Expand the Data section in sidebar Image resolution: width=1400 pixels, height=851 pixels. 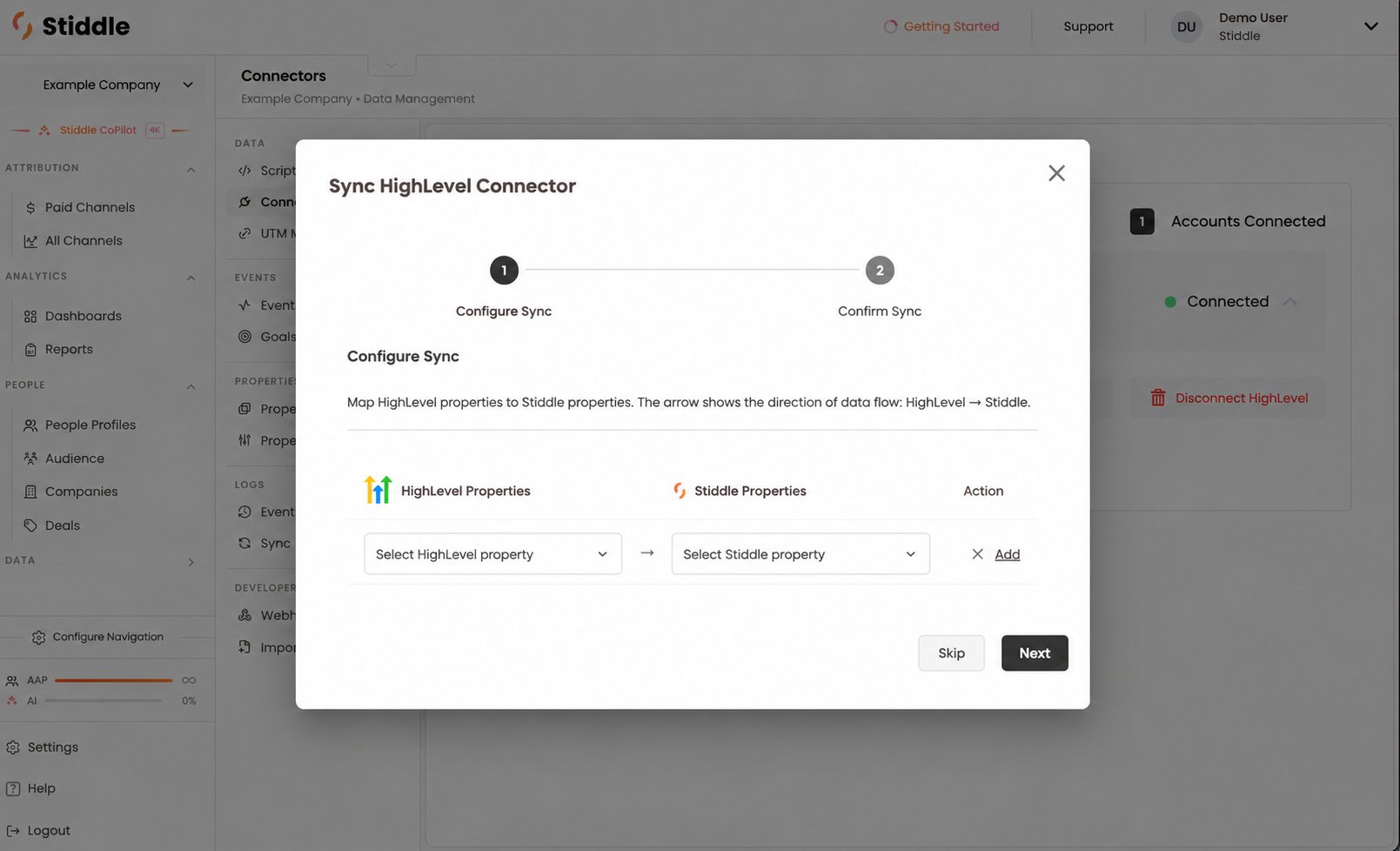(191, 562)
